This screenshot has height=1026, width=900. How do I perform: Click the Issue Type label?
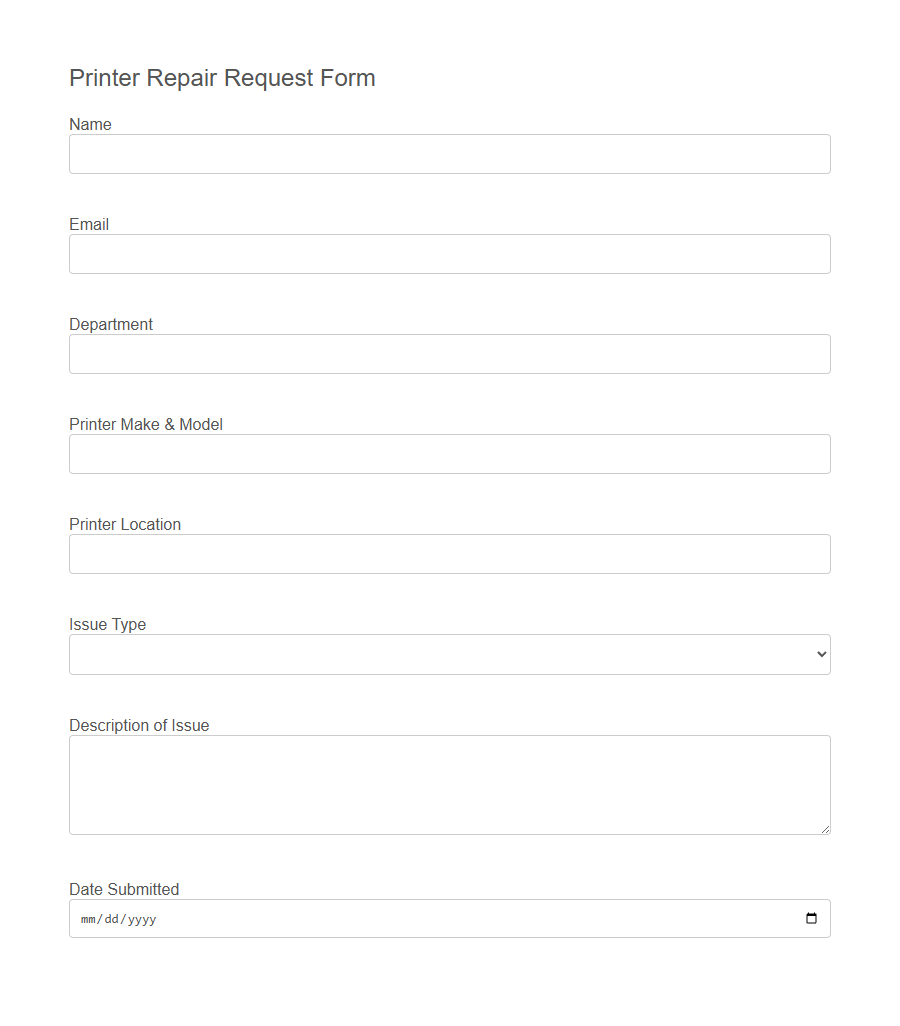tap(107, 624)
